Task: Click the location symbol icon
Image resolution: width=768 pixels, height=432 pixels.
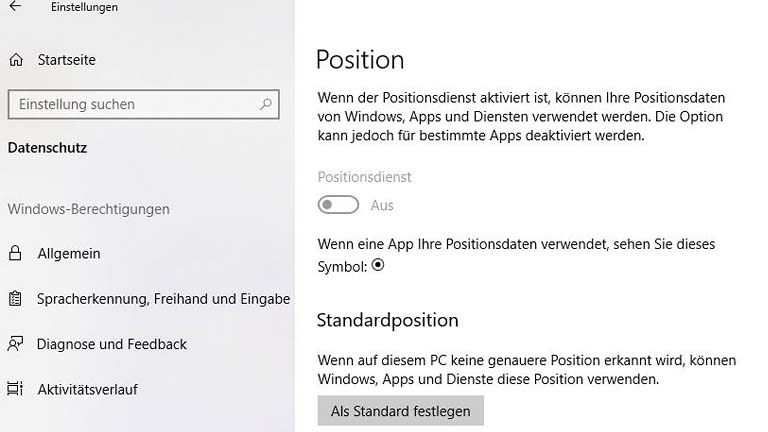Action: [378, 266]
